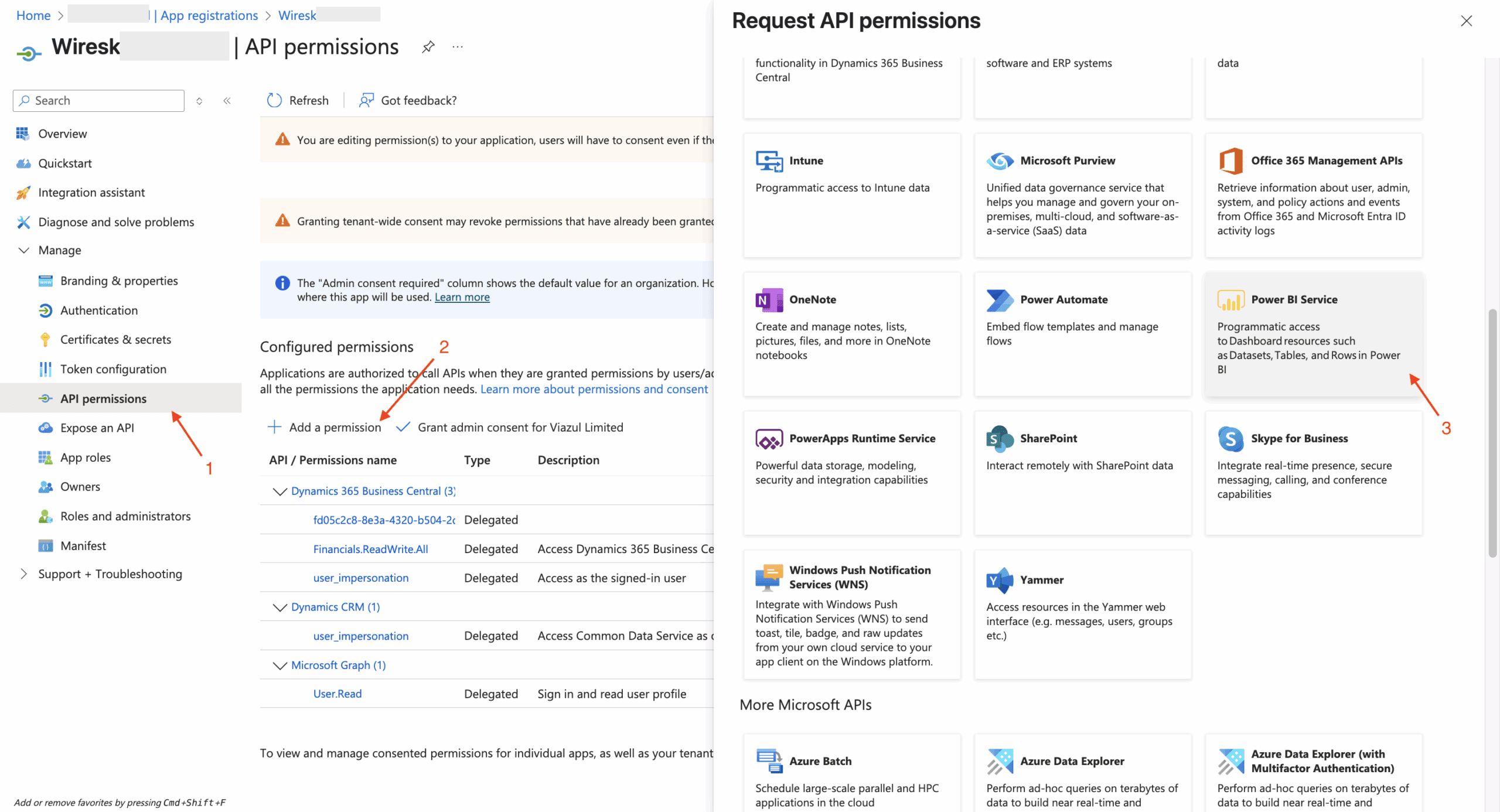Open Certificates & secrets menu item
This screenshot has height=812, width=1500.
pos(115,340)
